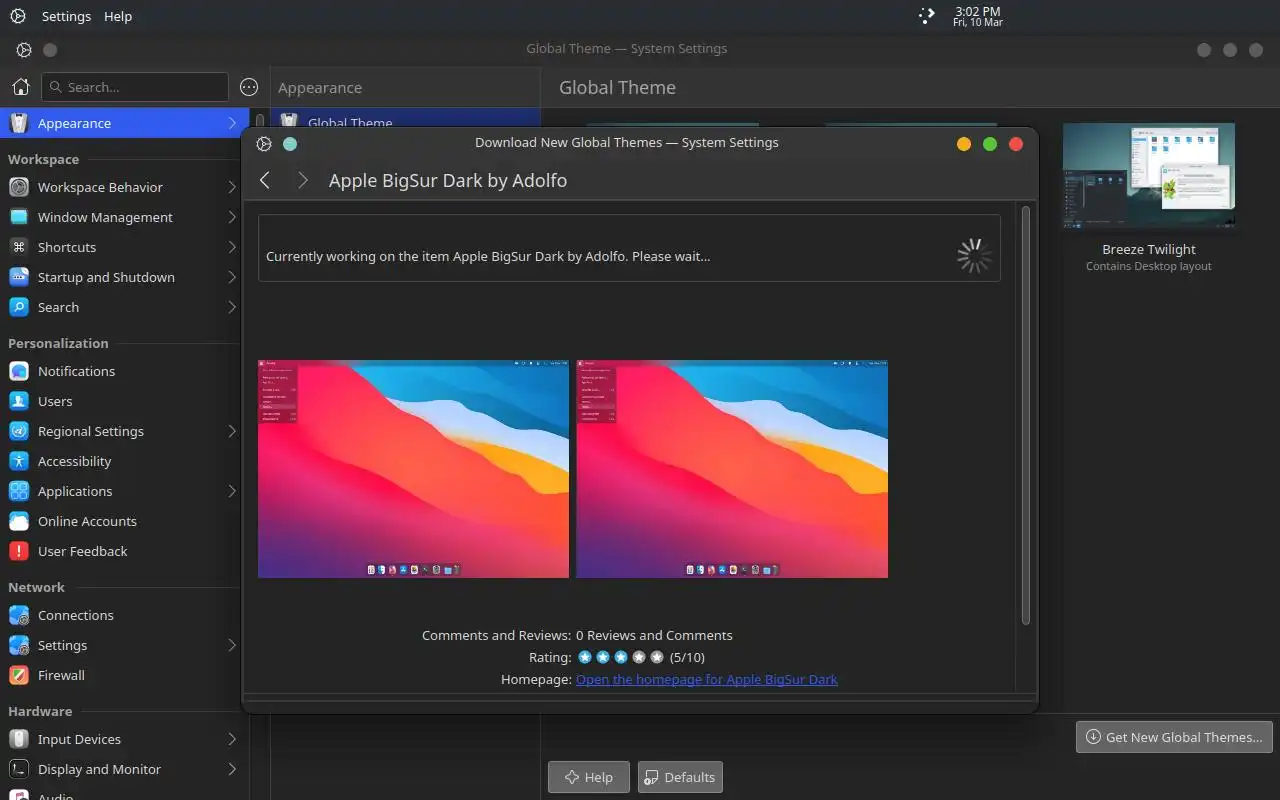Screen dimensions: 1280x800
Task: Open the homepage for Apple BigSur Dark
Action: click(x=707, y=679)
